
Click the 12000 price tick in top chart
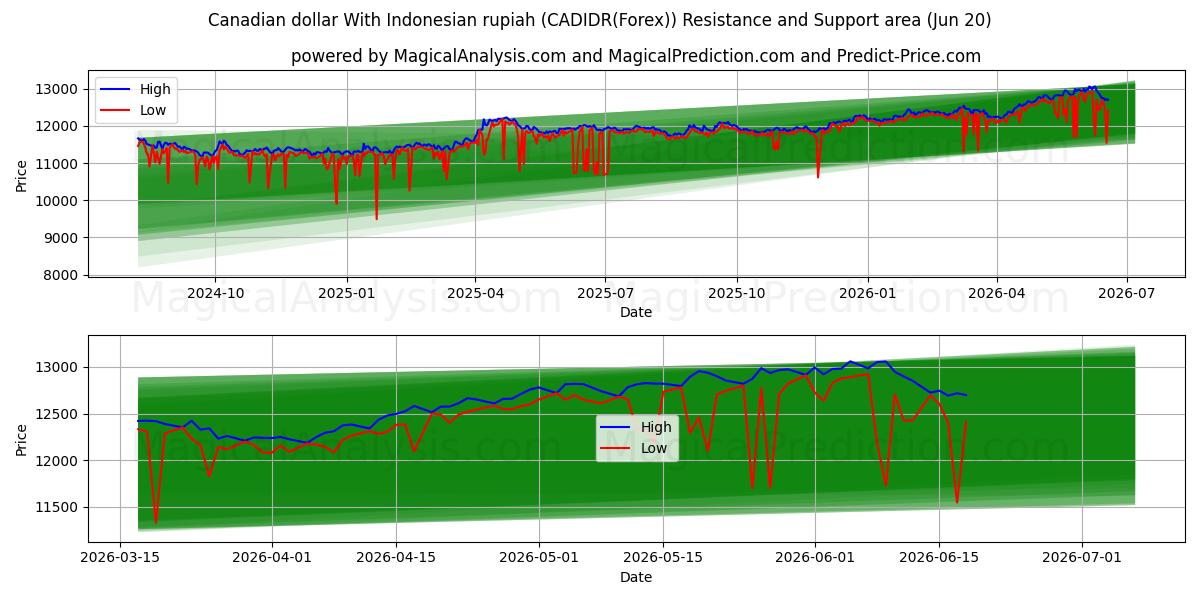point(58,126)
